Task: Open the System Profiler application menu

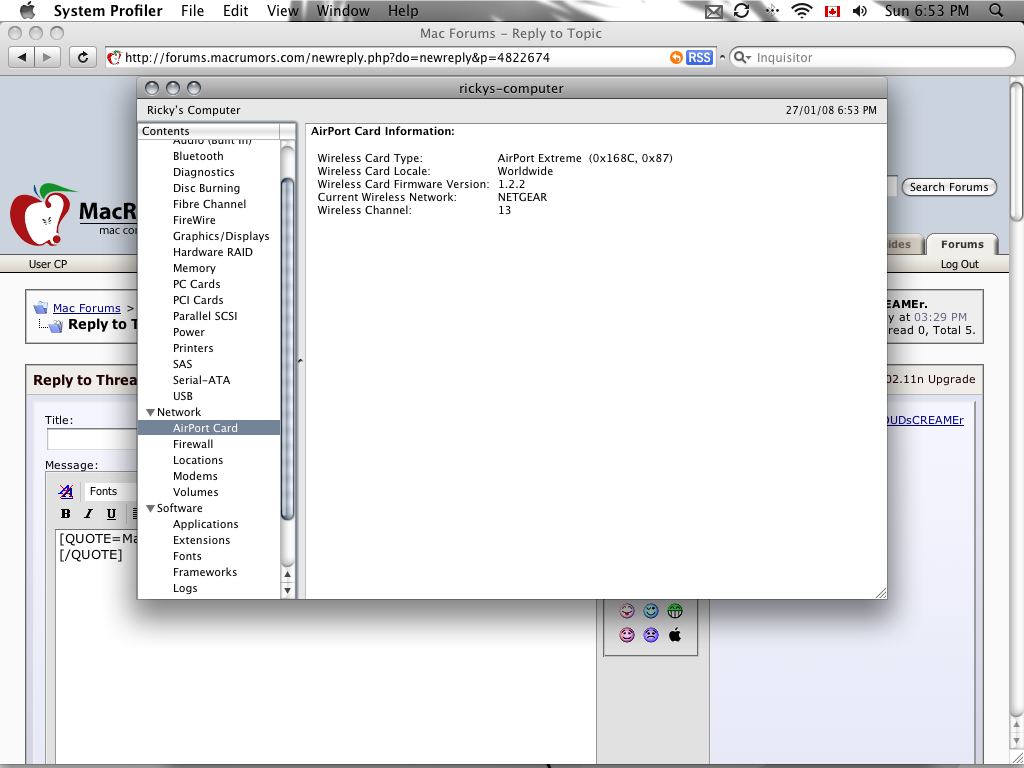Action: pyautogui.click(x=108, y=11)
